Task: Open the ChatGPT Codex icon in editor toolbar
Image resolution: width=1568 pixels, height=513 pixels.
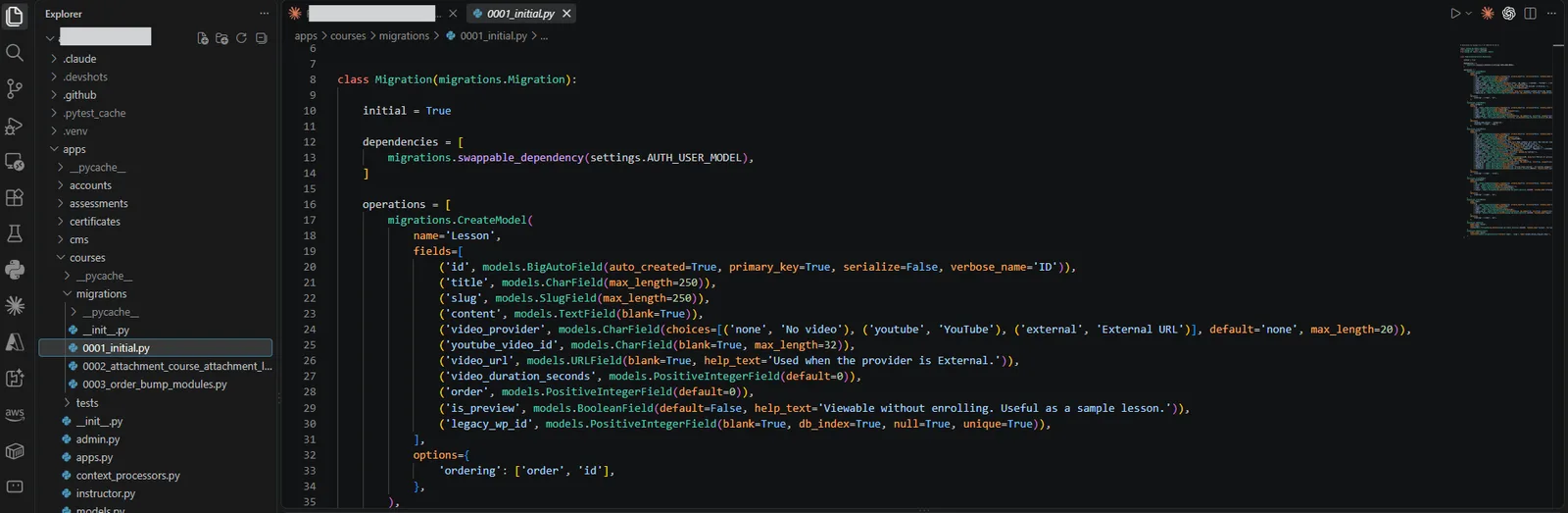Action: pos(1509,14)
